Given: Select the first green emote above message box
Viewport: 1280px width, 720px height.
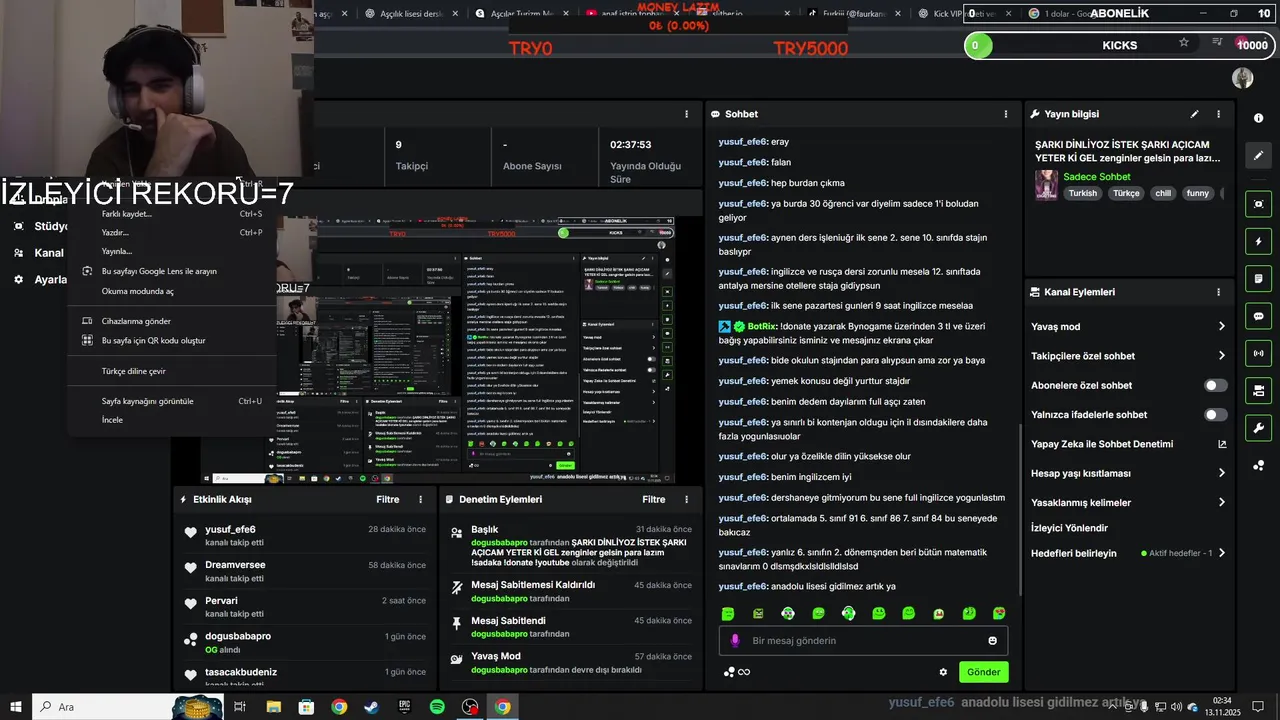Looking at the screenshot, I should pos(728,613).
